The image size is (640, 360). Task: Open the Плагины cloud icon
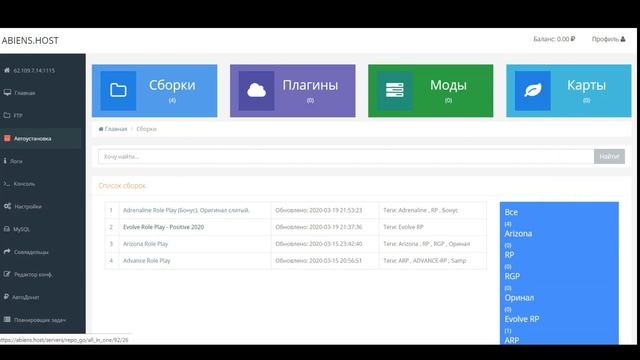click(256, 91)
